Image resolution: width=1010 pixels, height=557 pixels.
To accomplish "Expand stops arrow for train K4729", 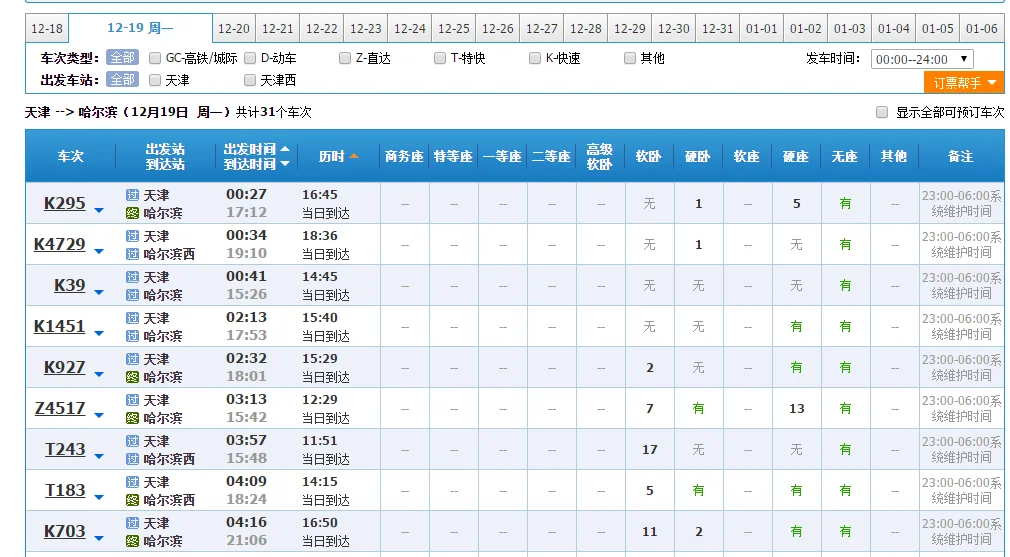I will (99, 252).
